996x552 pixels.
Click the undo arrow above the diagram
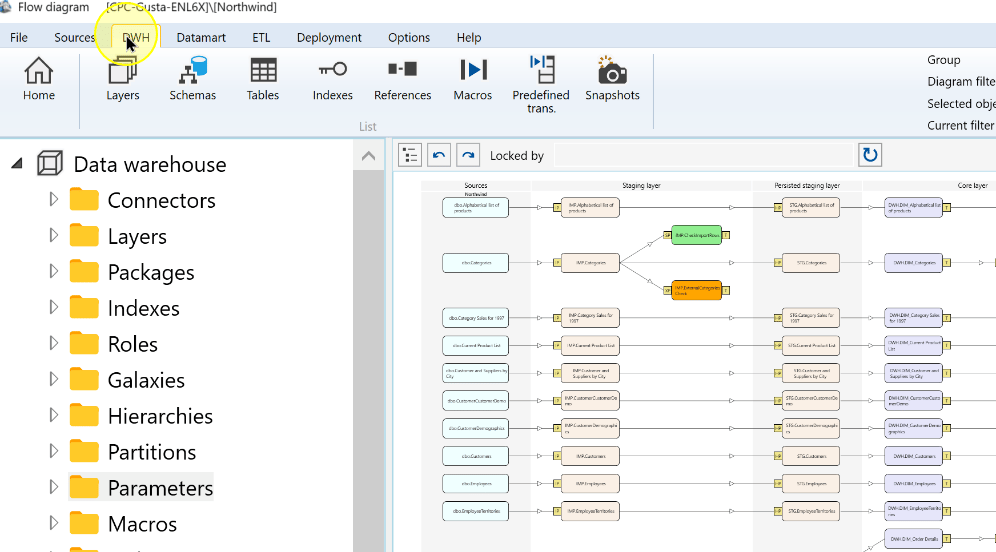[x=439, y=155]
